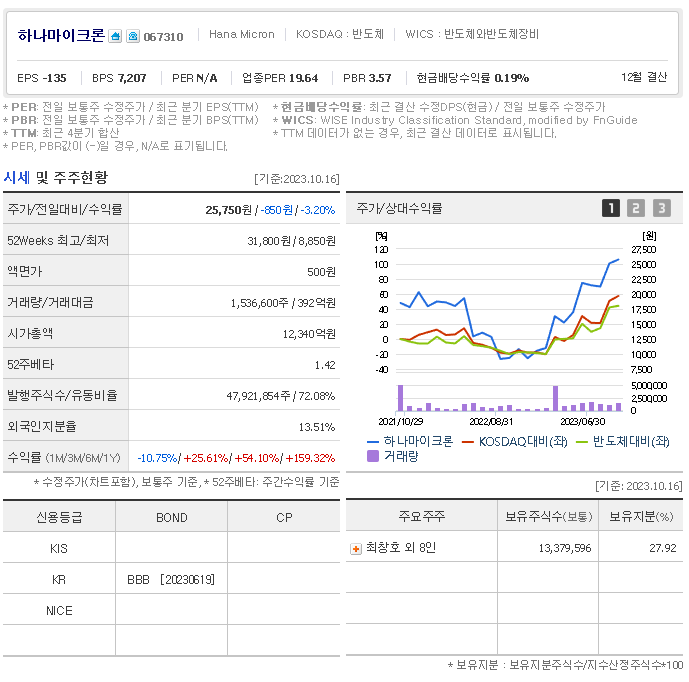The image size is (689, 682).
Task: Click the 액면가 row label
Action: (x=25, y=272)
